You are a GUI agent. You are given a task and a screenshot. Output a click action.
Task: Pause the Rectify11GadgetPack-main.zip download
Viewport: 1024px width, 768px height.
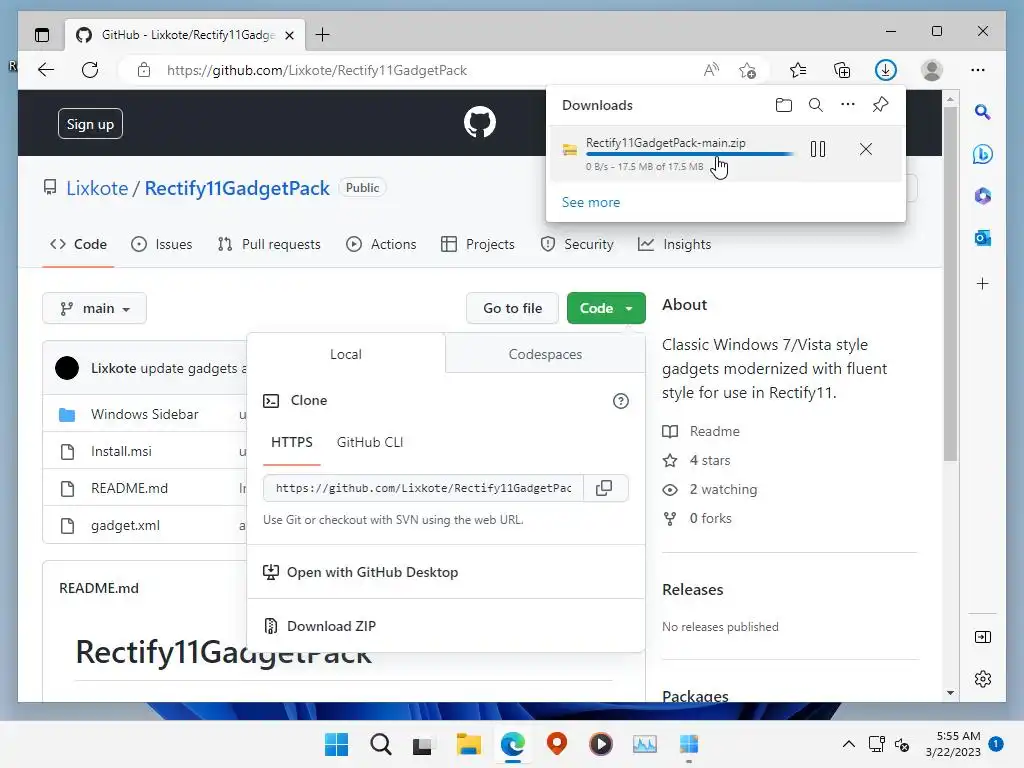pyautogui.click(x=818, y=150)
